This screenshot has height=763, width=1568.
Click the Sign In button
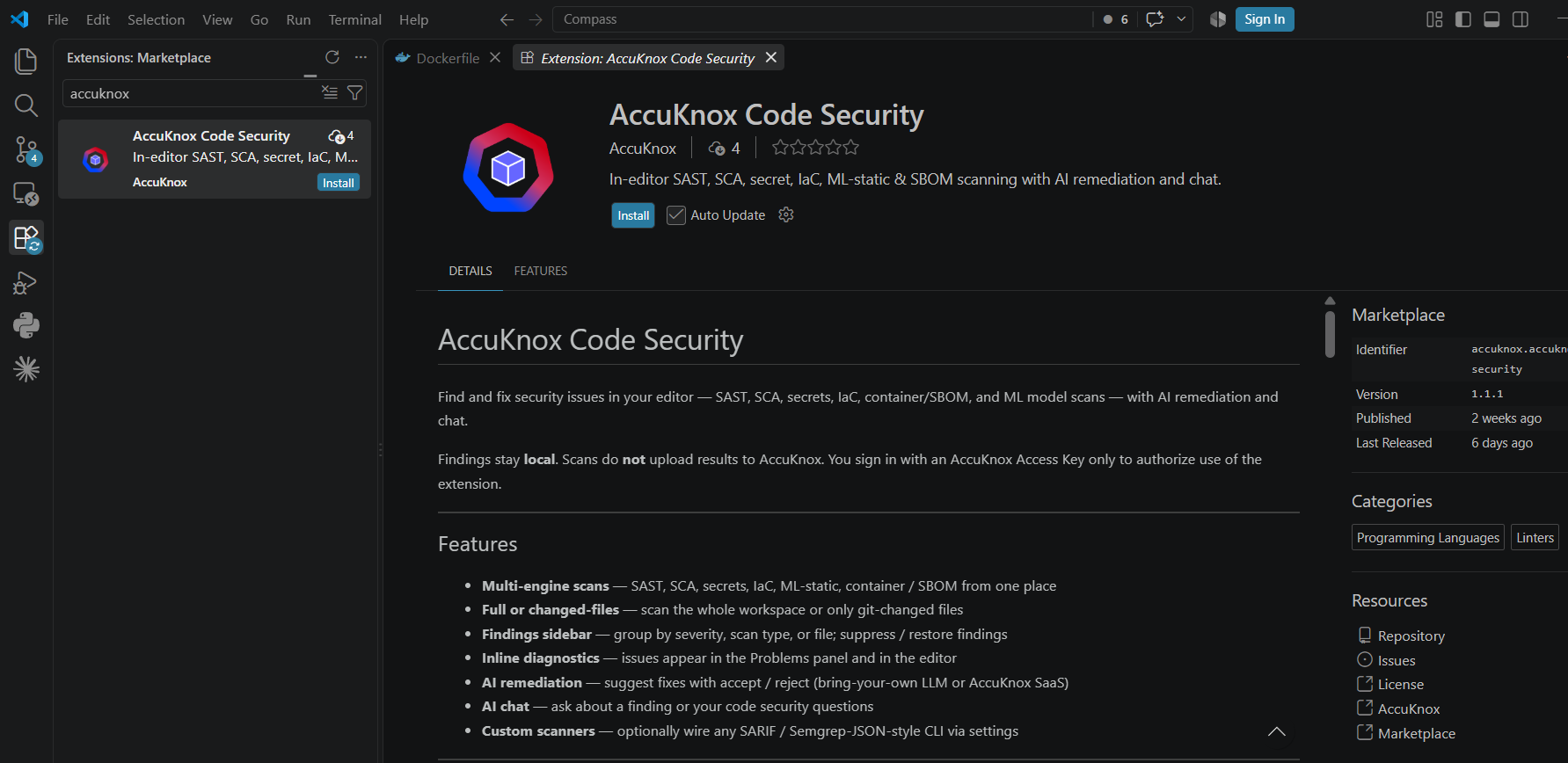pos(1265,19)
